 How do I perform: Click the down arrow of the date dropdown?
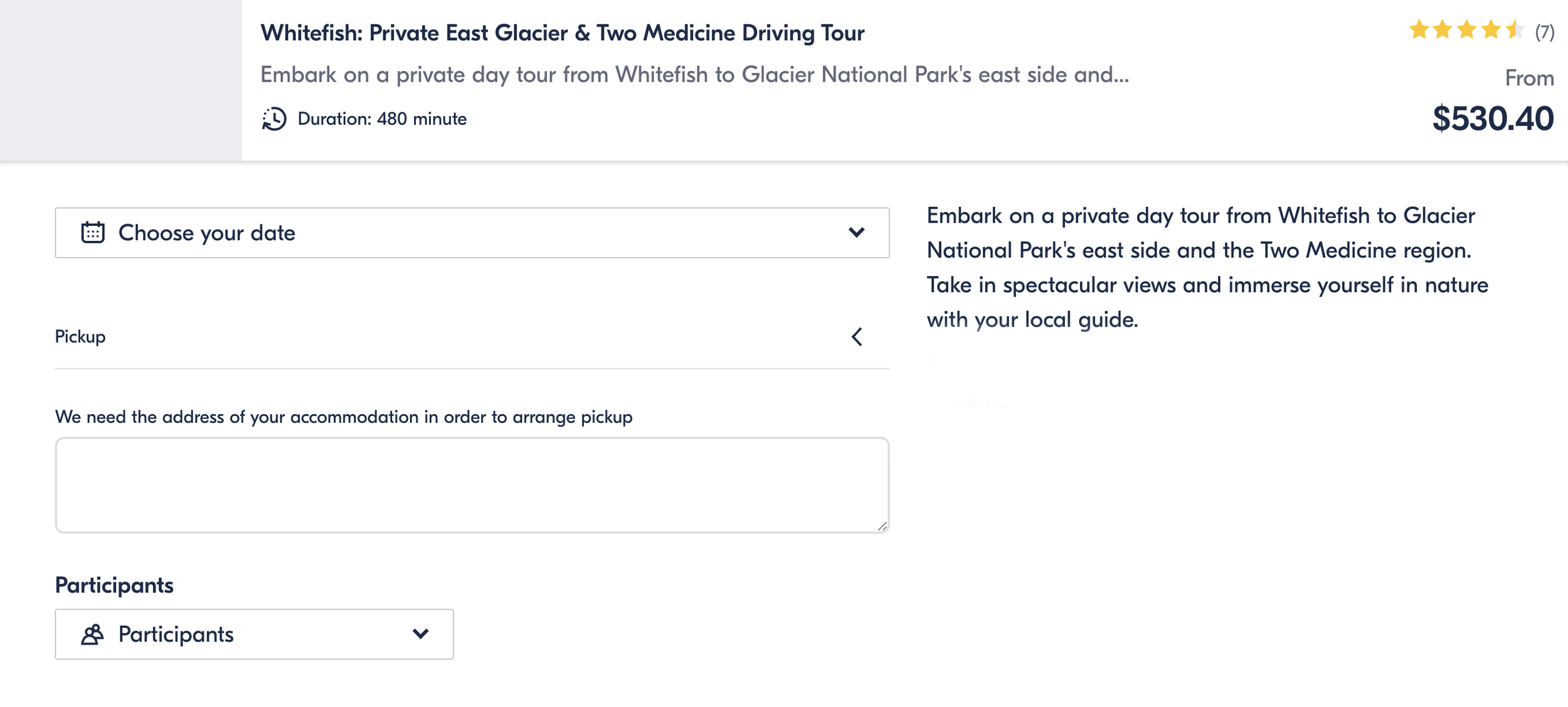coord(856,233)
